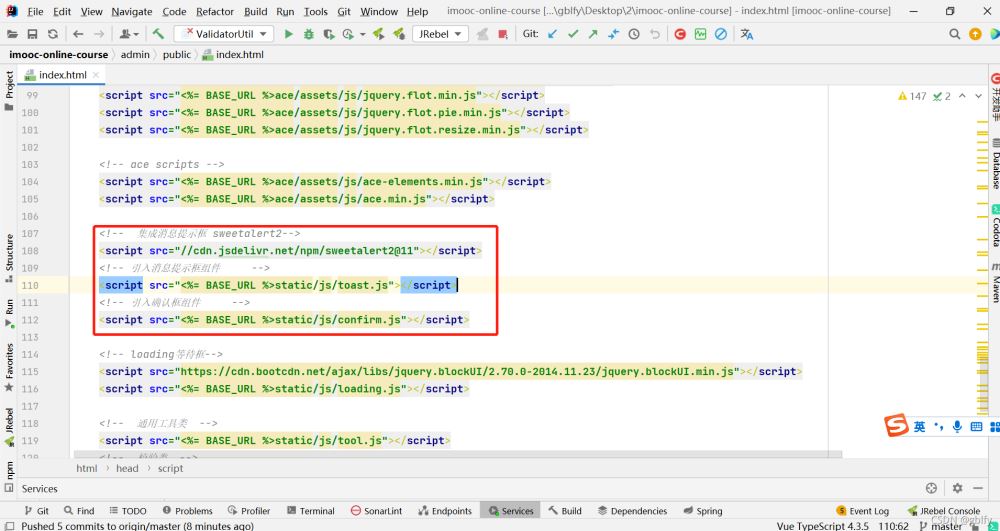The height and width of the screenshot is (531, 1000).
Task: Run with JRebel green rocket icon
Action: click(x=379, y=34)
